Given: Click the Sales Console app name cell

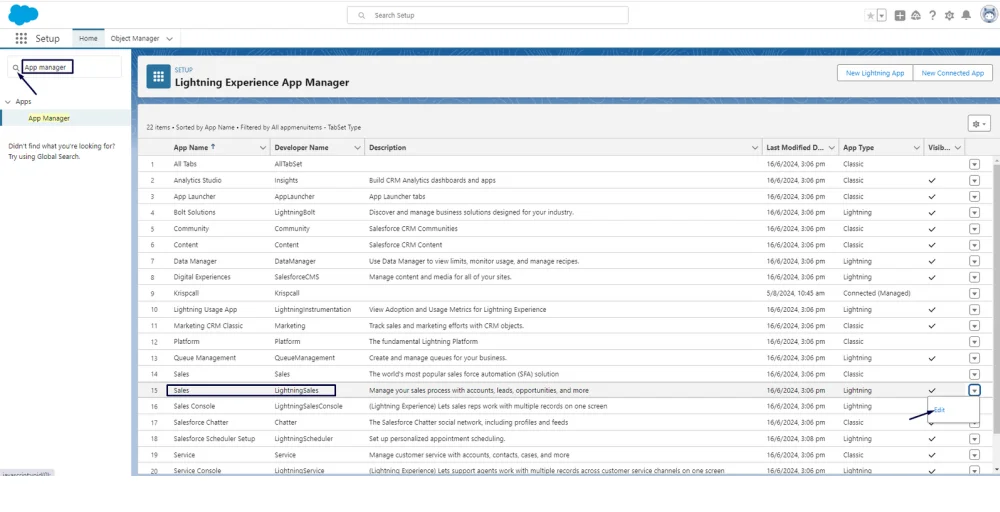Looking at the screenshot, I should [195, 406].
